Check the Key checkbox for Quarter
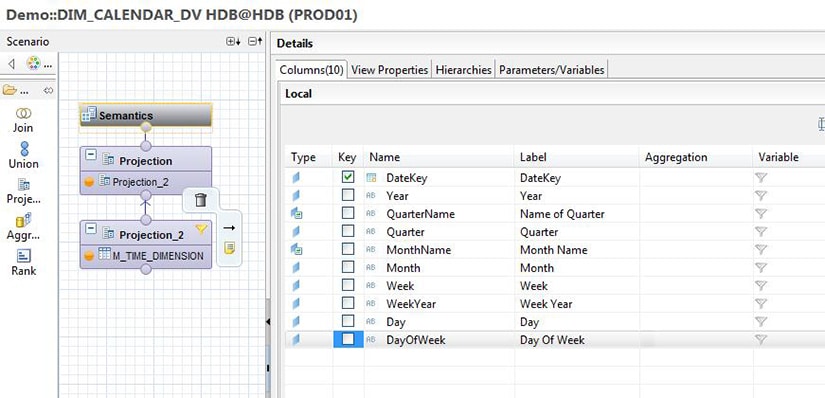The image size is (825, 398). (348, 231)
